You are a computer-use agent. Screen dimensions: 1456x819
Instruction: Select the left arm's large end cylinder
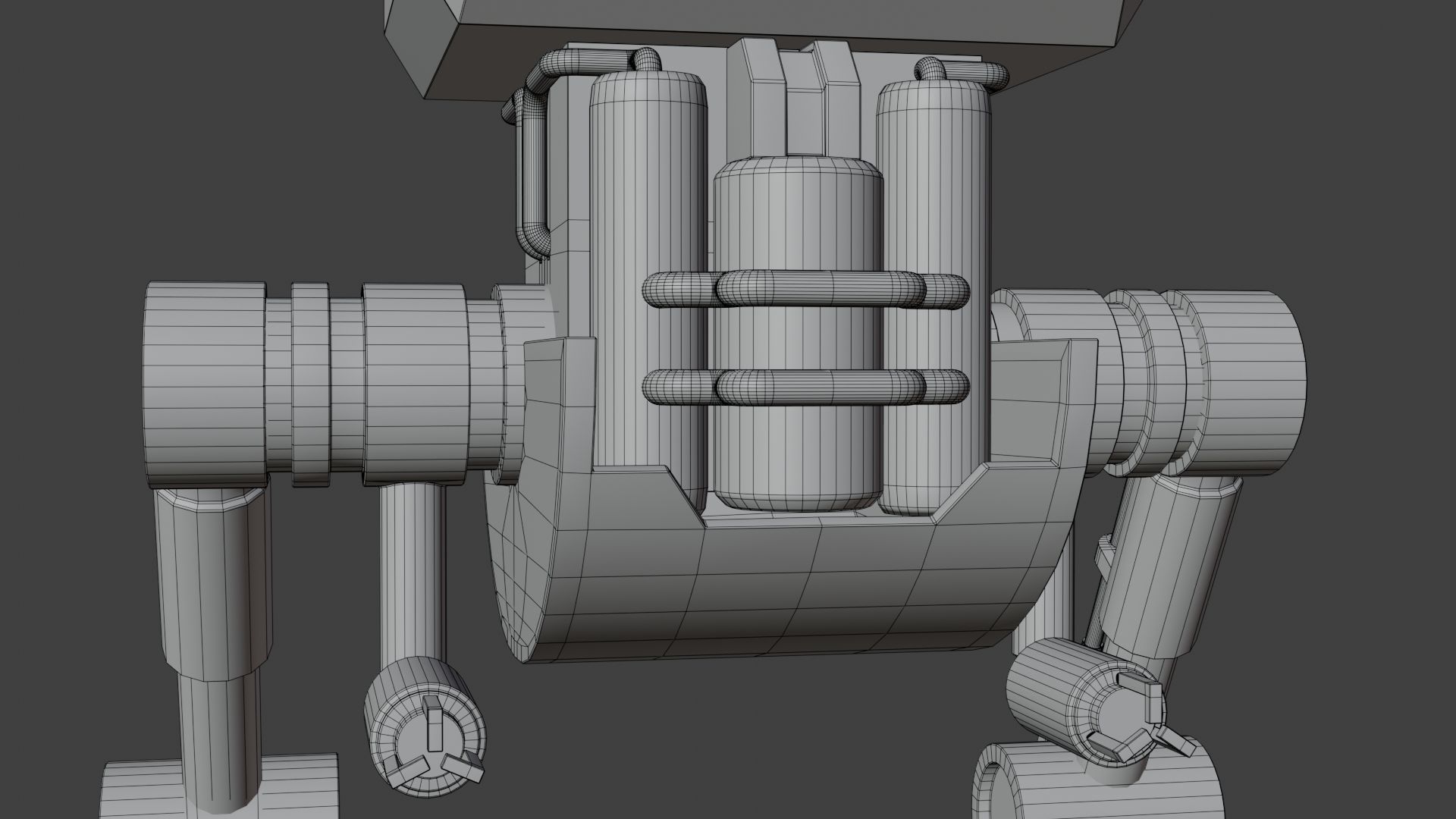tap(203, 385)
